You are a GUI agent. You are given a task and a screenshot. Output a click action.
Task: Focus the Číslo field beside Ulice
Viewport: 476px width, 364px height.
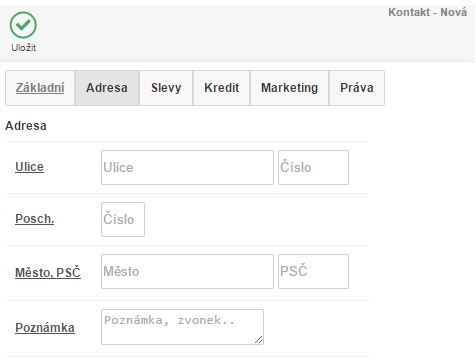pos(313,167)
